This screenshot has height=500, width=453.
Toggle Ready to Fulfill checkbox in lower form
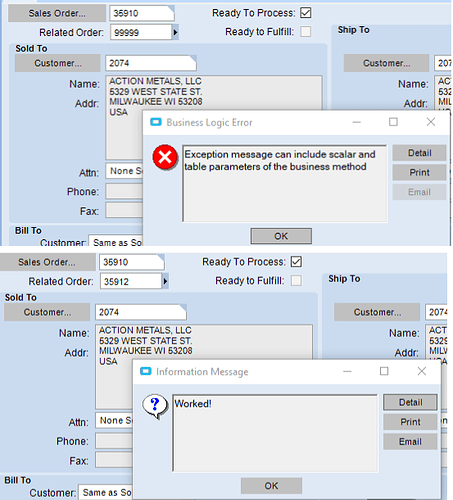tap(296, 280)
